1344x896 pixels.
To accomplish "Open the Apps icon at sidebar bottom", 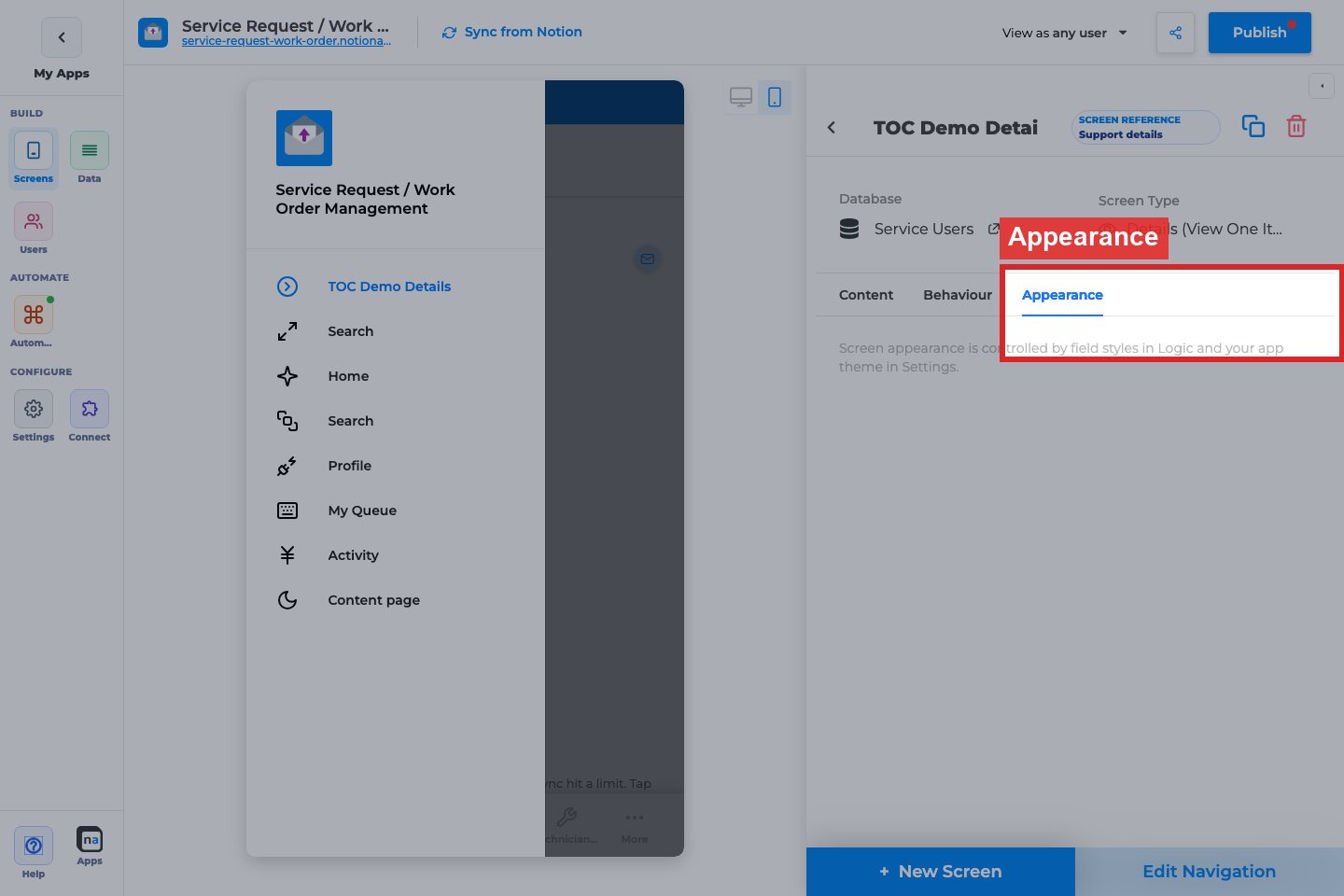I will coord(90,847).
